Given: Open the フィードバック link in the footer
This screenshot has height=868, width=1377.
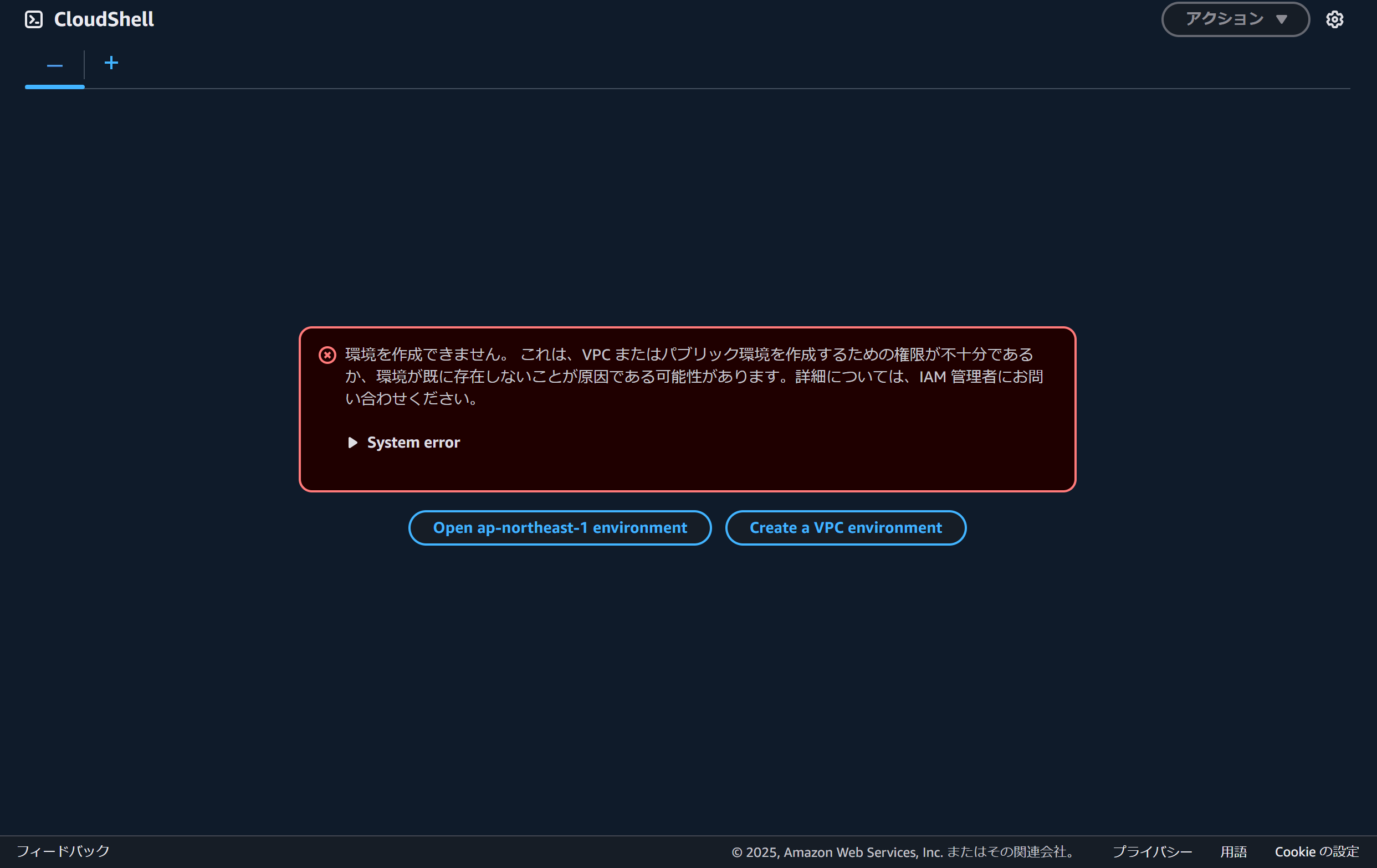Looking at the screenshot, I should [x=63, y=851].
